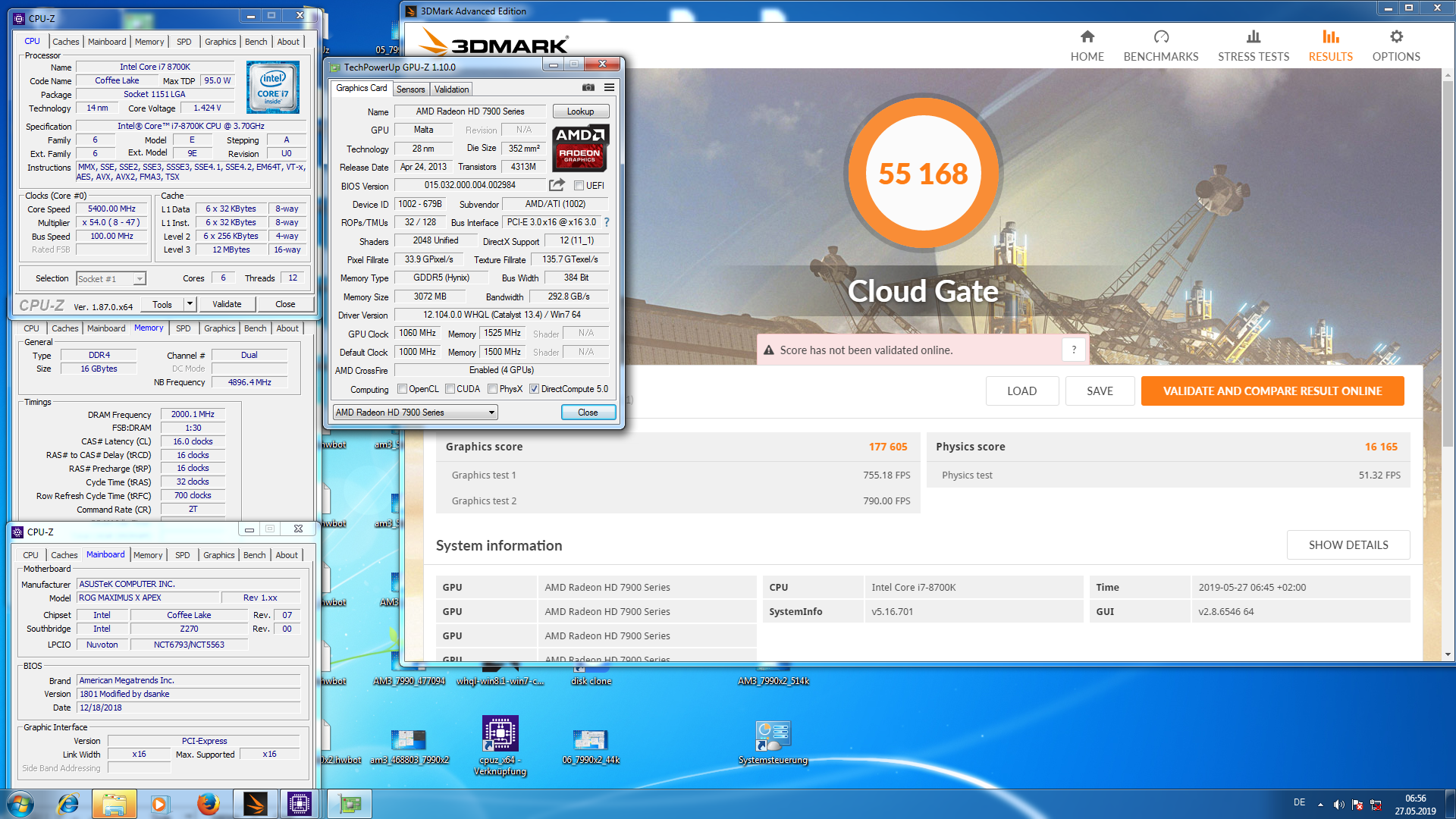Viewport: 1456px width, 819px height.
Task: Click the bus interface question mark in GPU-Z
Action: [607, 222]
